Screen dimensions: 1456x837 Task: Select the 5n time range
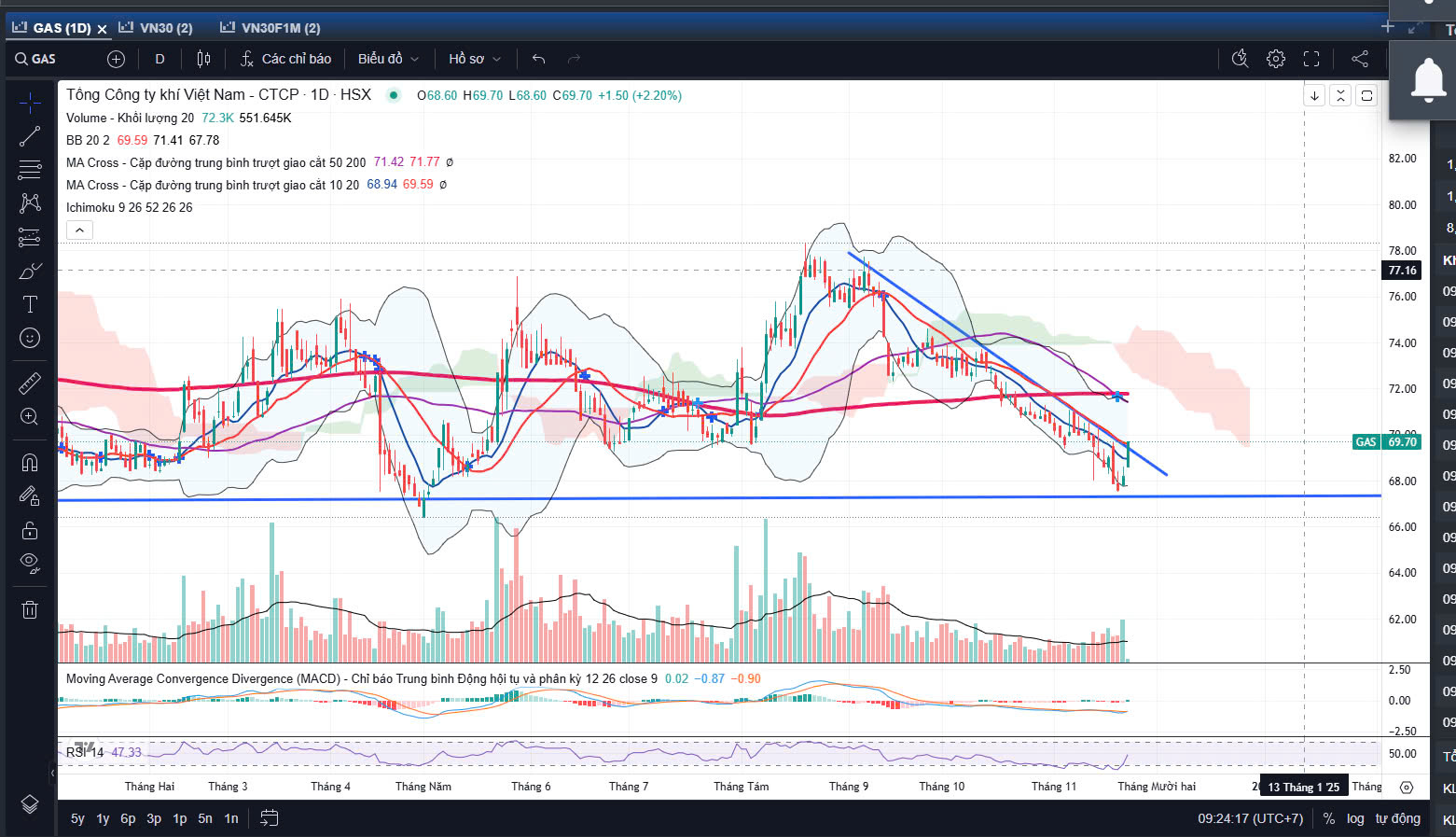coord(205,818)
